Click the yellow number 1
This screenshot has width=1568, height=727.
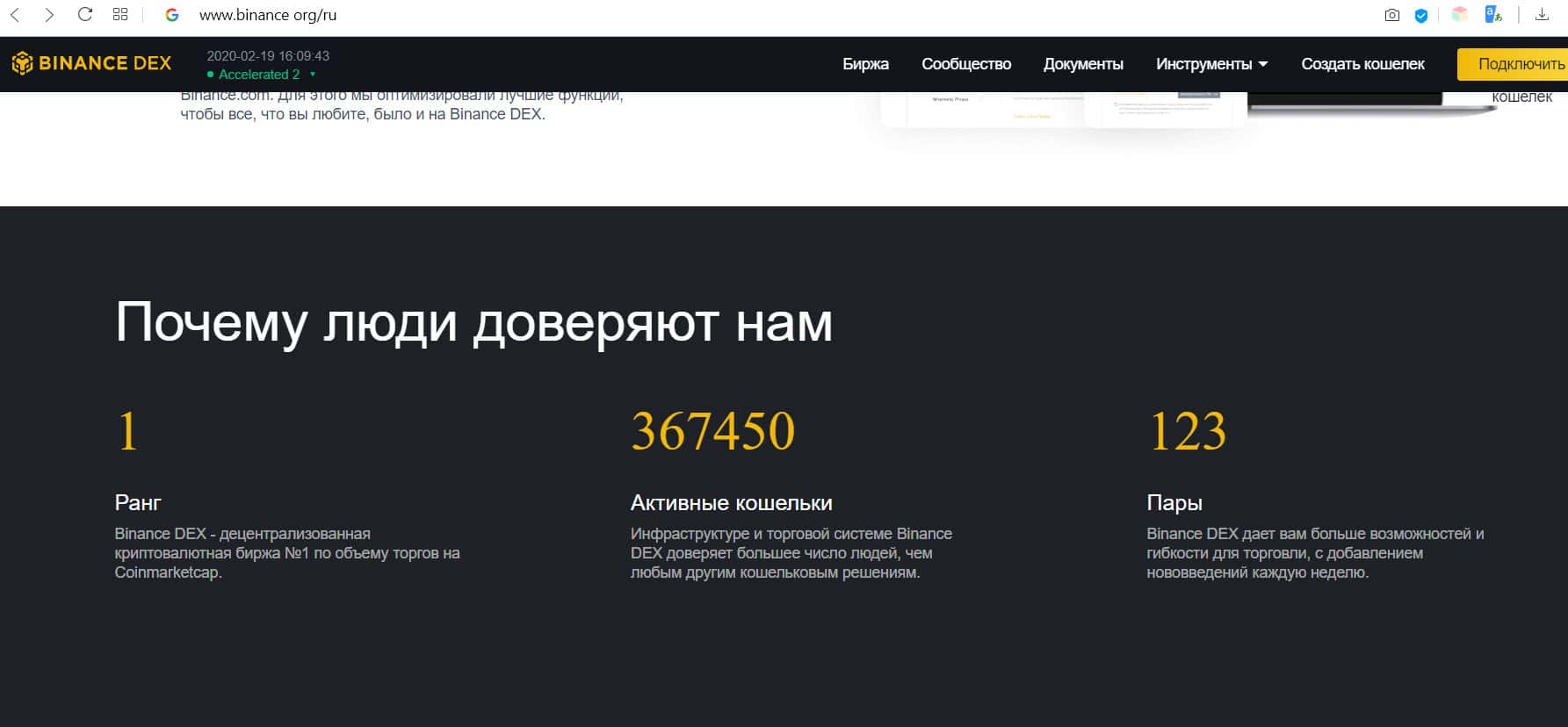pos(128,431)
